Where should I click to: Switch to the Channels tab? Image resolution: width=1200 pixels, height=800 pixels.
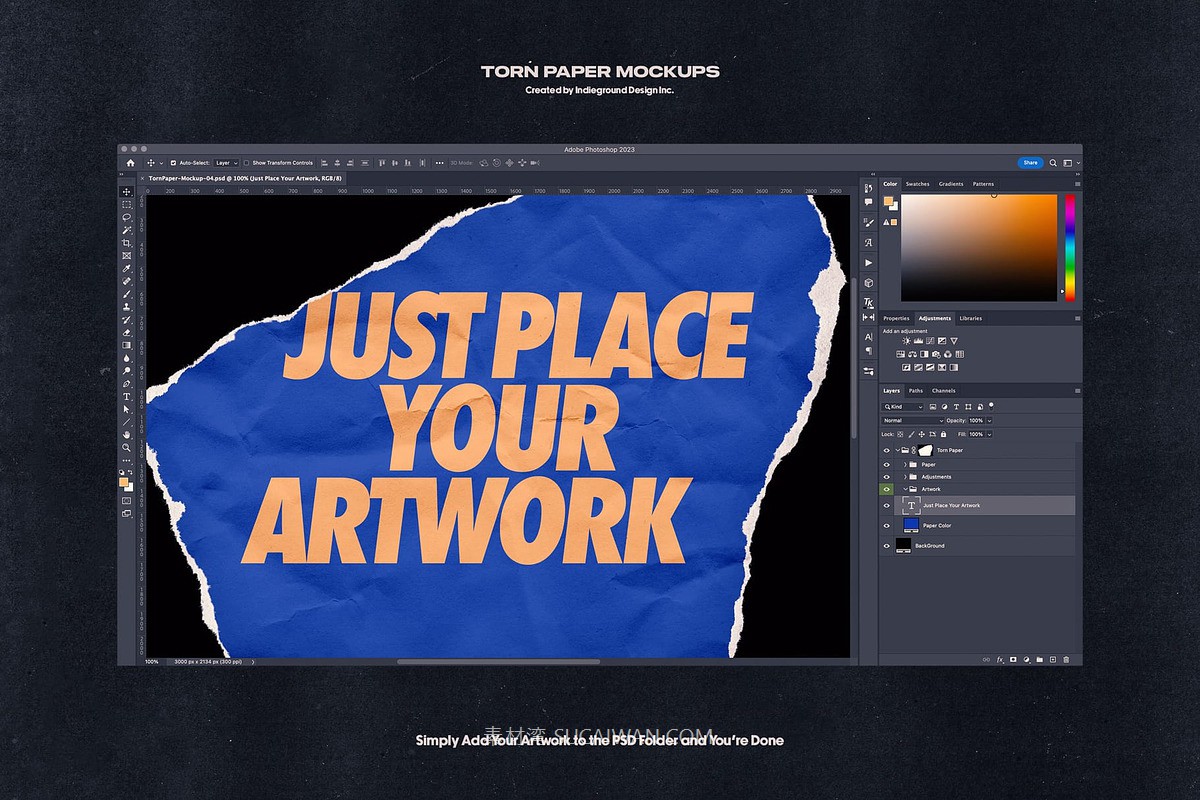tap(943, 391)
